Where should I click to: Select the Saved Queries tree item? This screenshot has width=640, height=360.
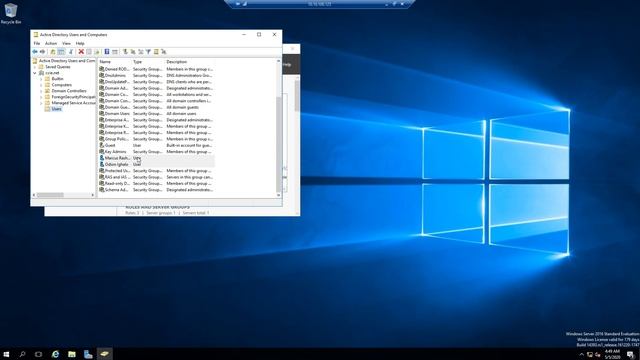[58, 67]
